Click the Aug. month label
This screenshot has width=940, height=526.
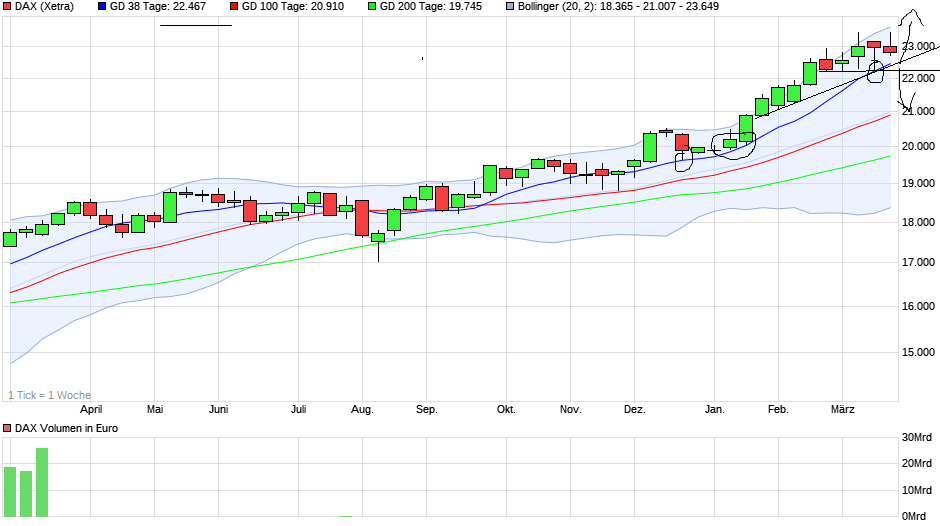click(362, 410)
